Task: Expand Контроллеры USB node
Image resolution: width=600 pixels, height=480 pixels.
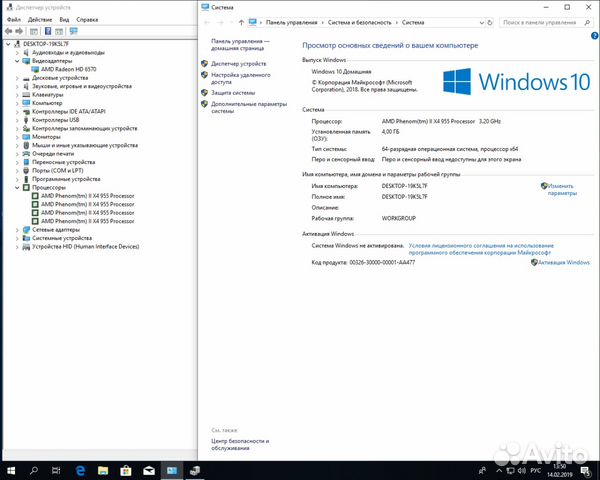Action: click(x=17, y=120)
